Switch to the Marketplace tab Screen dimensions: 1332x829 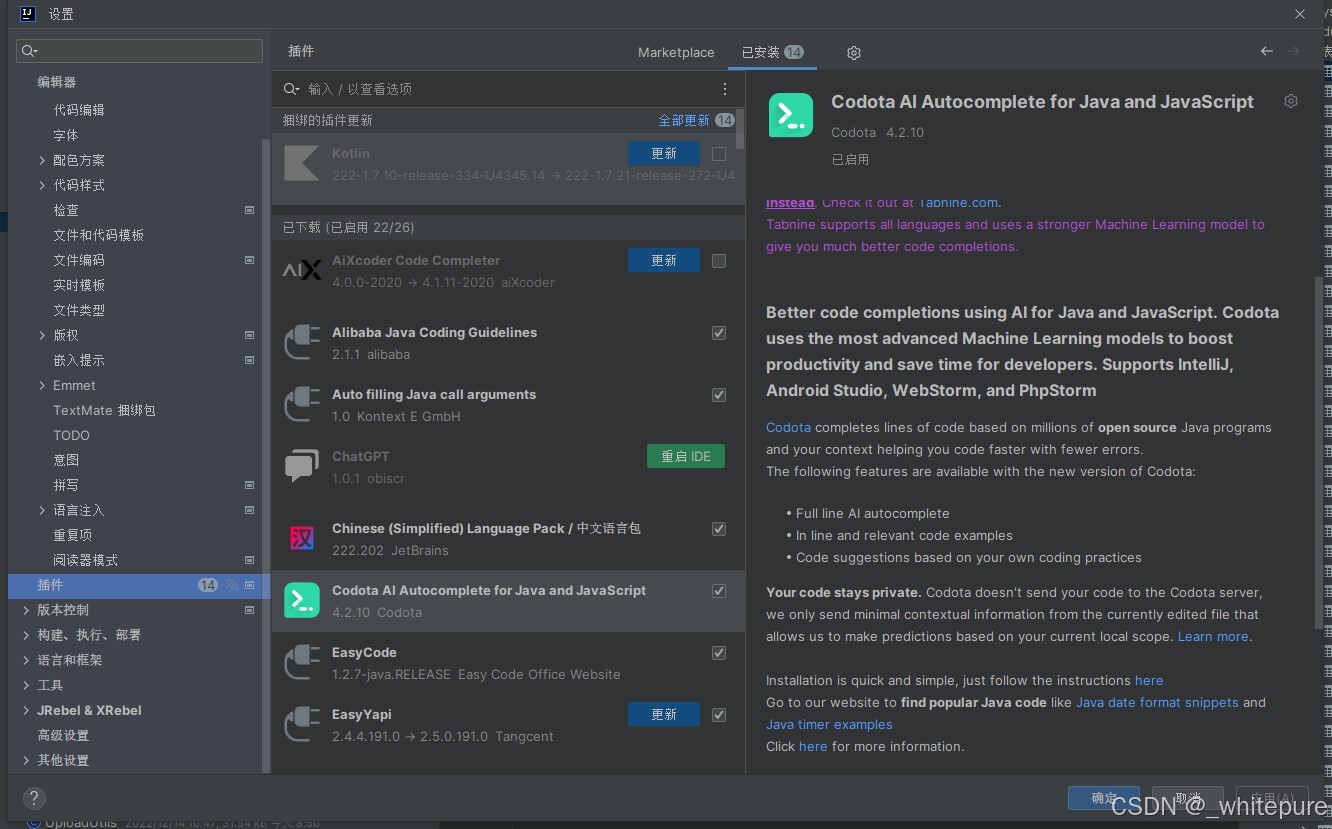tap(676, 52)
